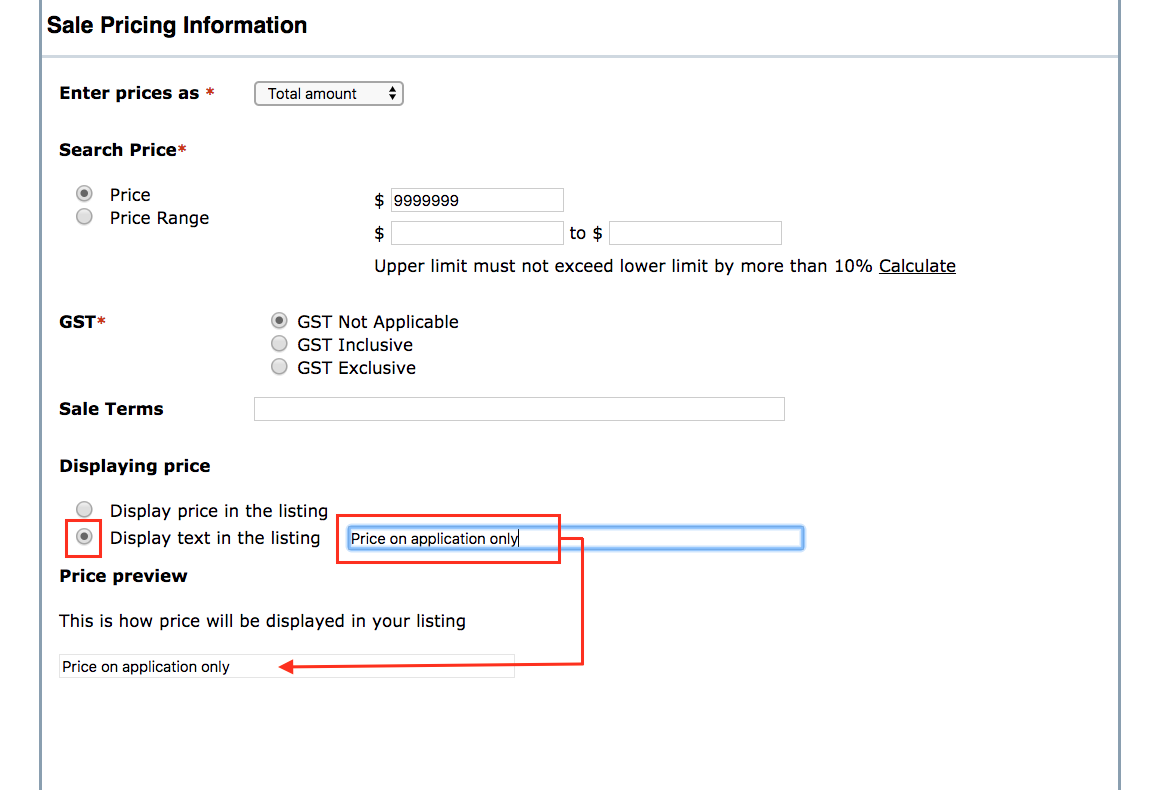This screenshot has height=790, width=1173.
Task: Select the Price radio button
Action: [x=85, y=194]
